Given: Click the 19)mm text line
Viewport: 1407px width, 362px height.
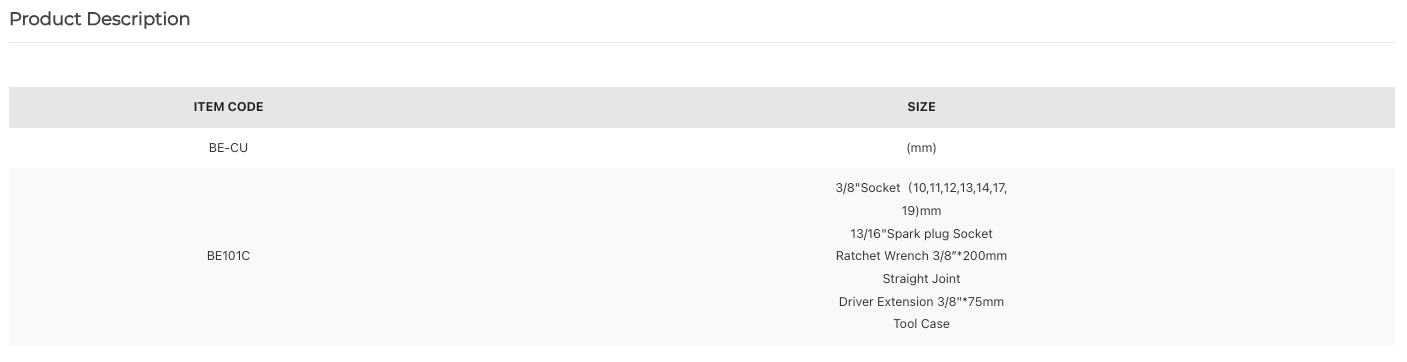Looking at the screenshot, I should click(921, 211).
